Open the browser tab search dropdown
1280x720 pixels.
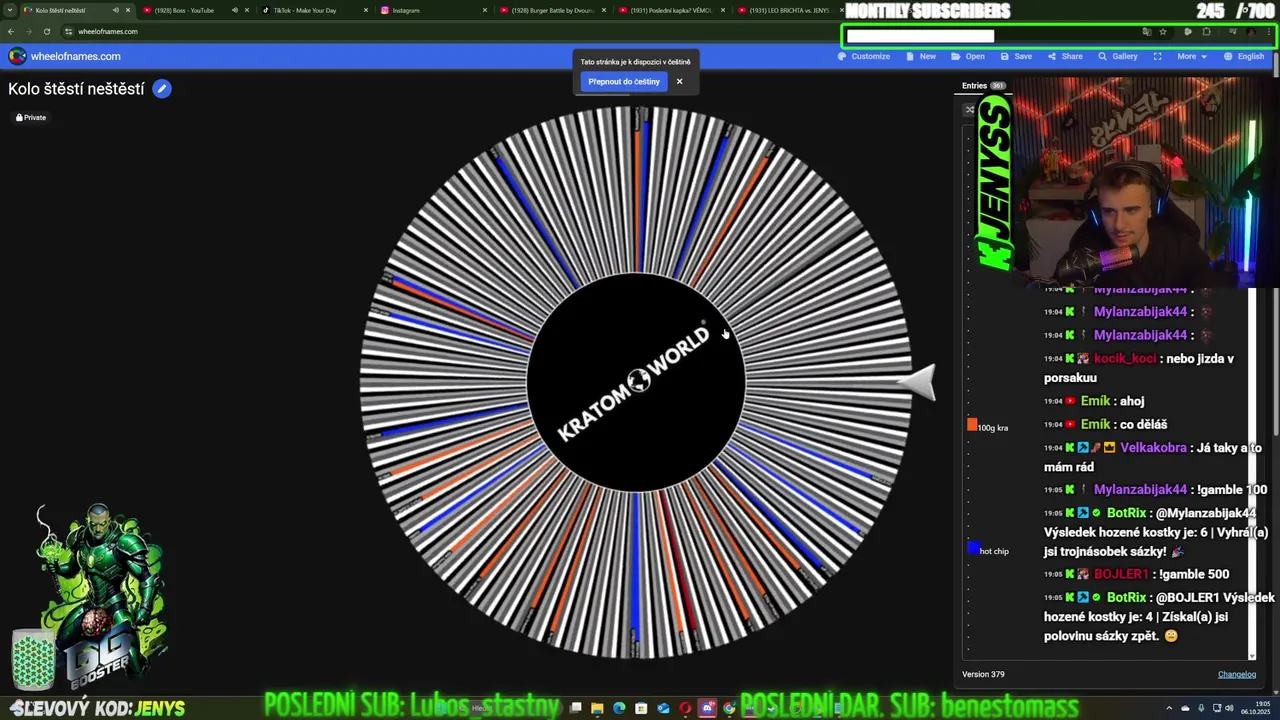point(10,10)
